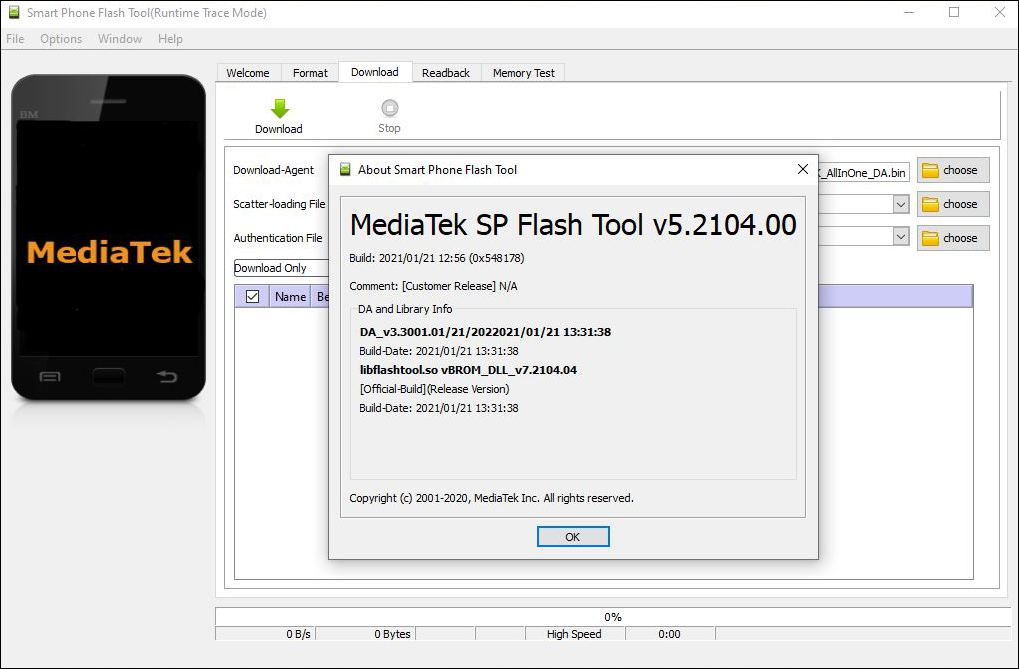Click OK in the About dialog
Viewport: 1019px width, 669px height.
pyautogui.click(x=573, y=536)
